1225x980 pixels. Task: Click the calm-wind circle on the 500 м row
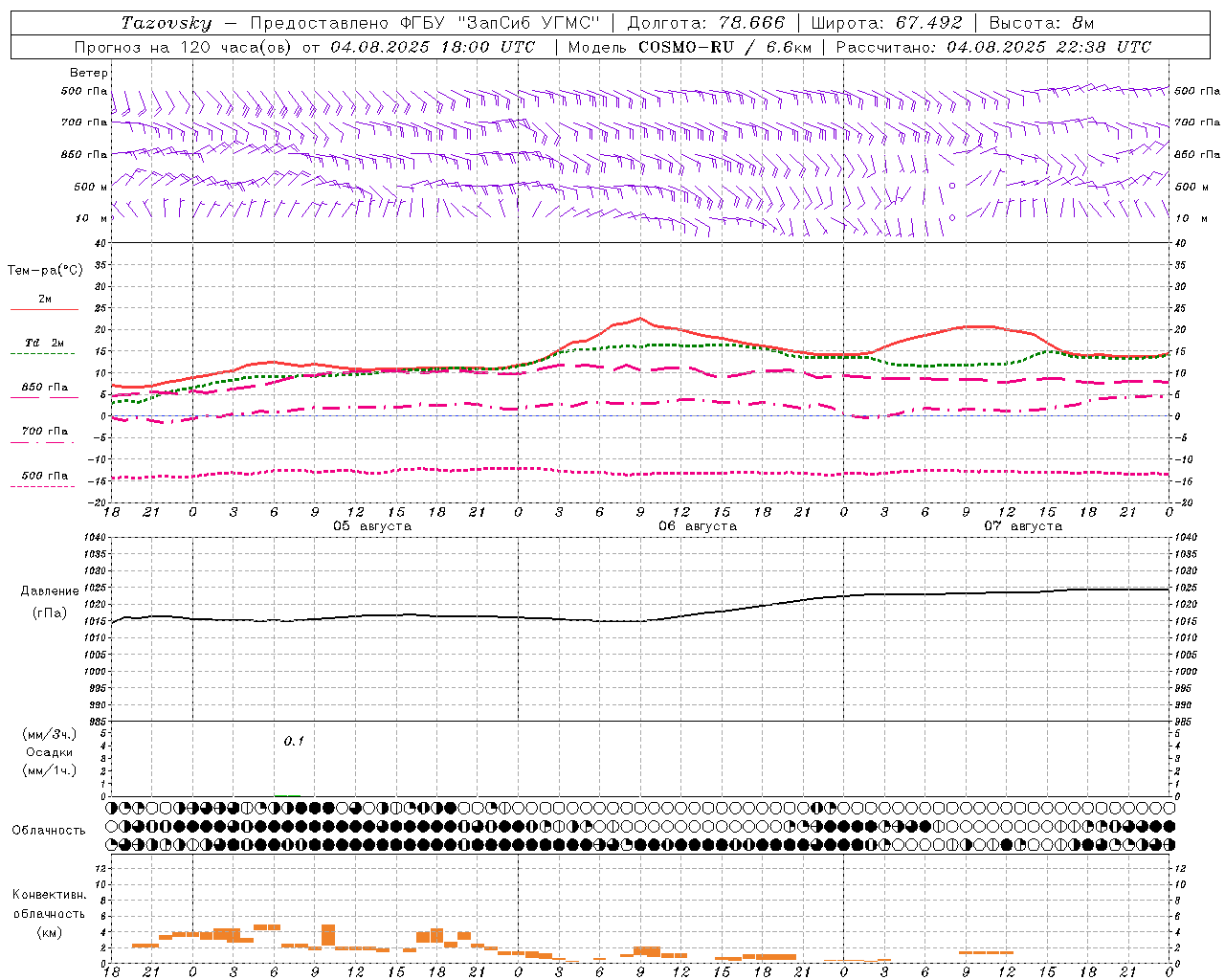pyautogui.click(x=952, y=186)
